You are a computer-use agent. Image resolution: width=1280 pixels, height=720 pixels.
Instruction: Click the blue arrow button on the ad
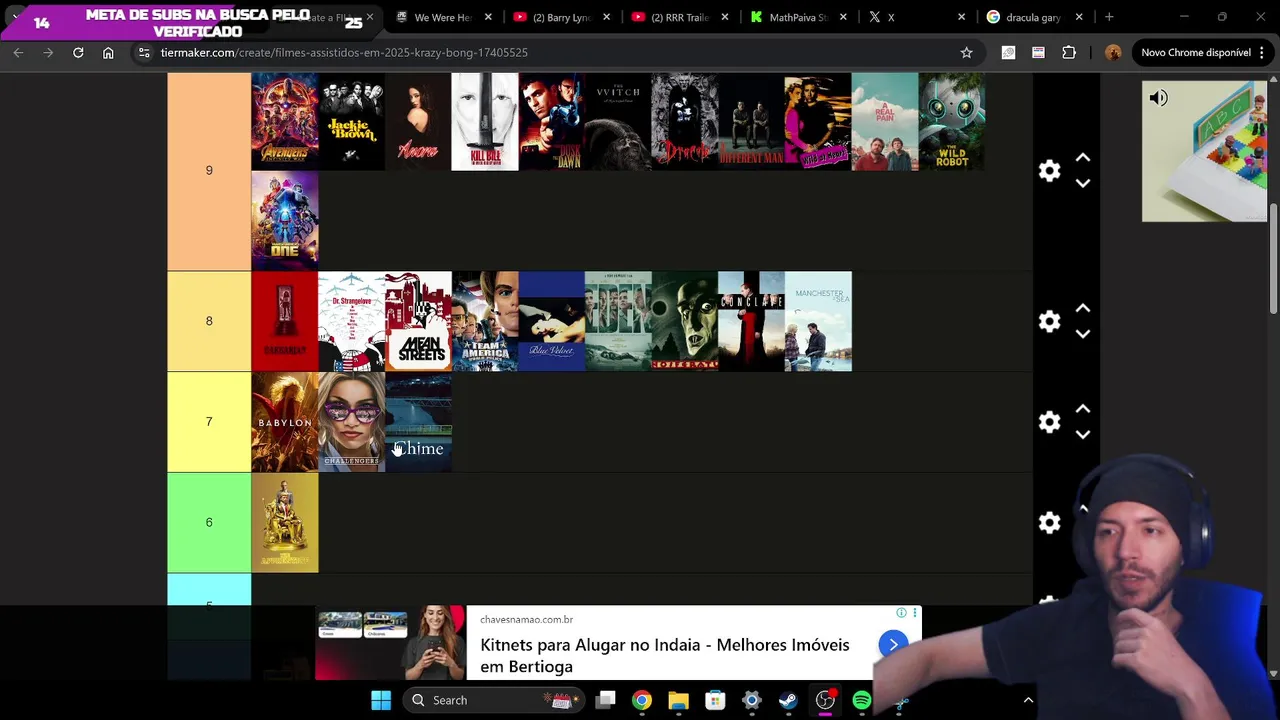click(892, 645)
